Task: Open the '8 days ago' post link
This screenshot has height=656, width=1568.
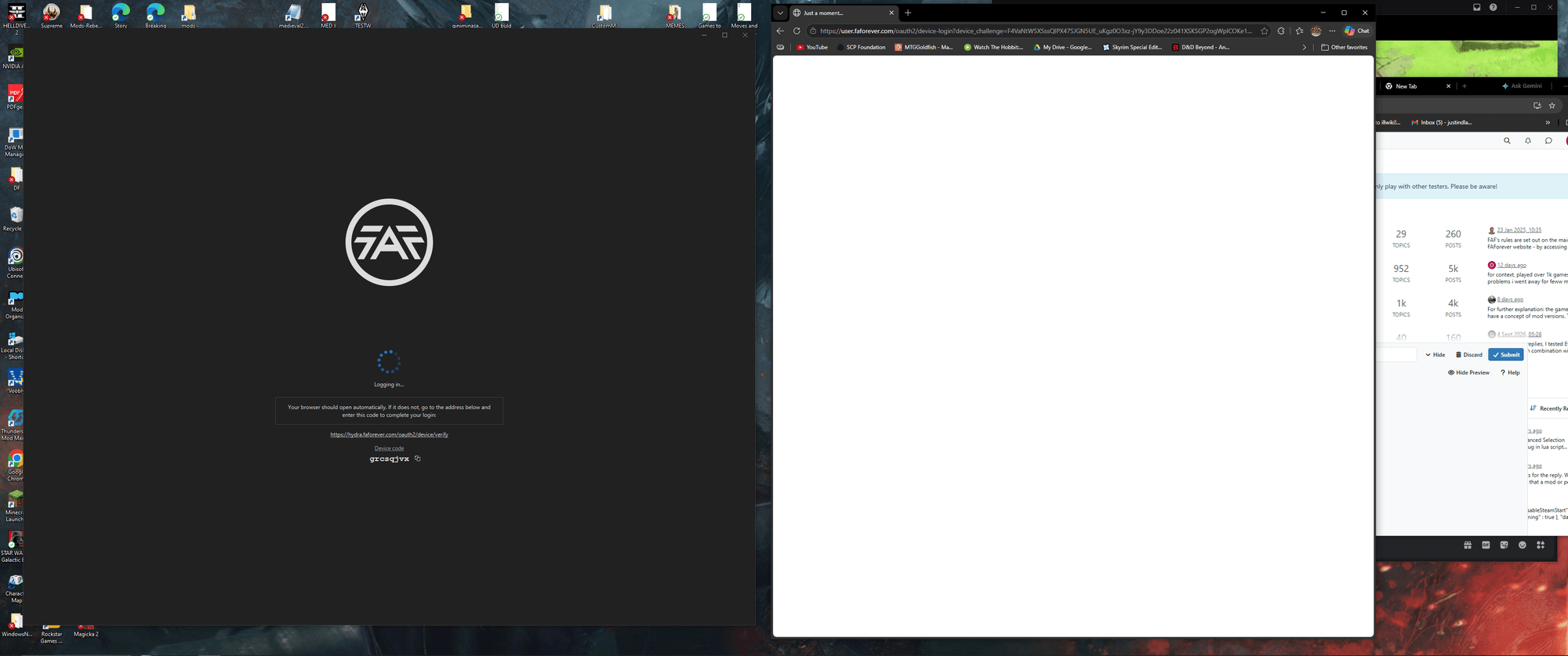Action: [x=1510, y=299]
